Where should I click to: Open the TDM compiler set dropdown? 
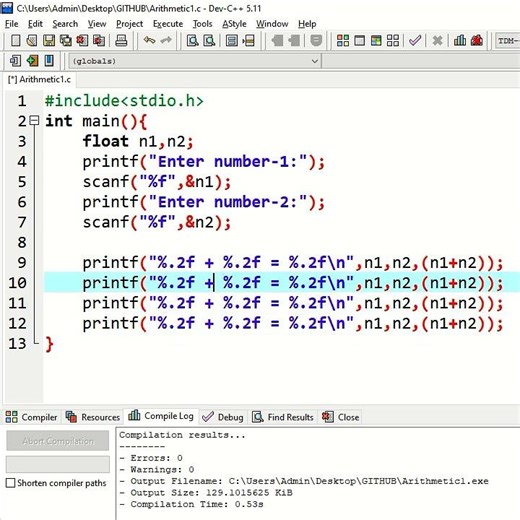pyautogui.click(x=508, y=41)
